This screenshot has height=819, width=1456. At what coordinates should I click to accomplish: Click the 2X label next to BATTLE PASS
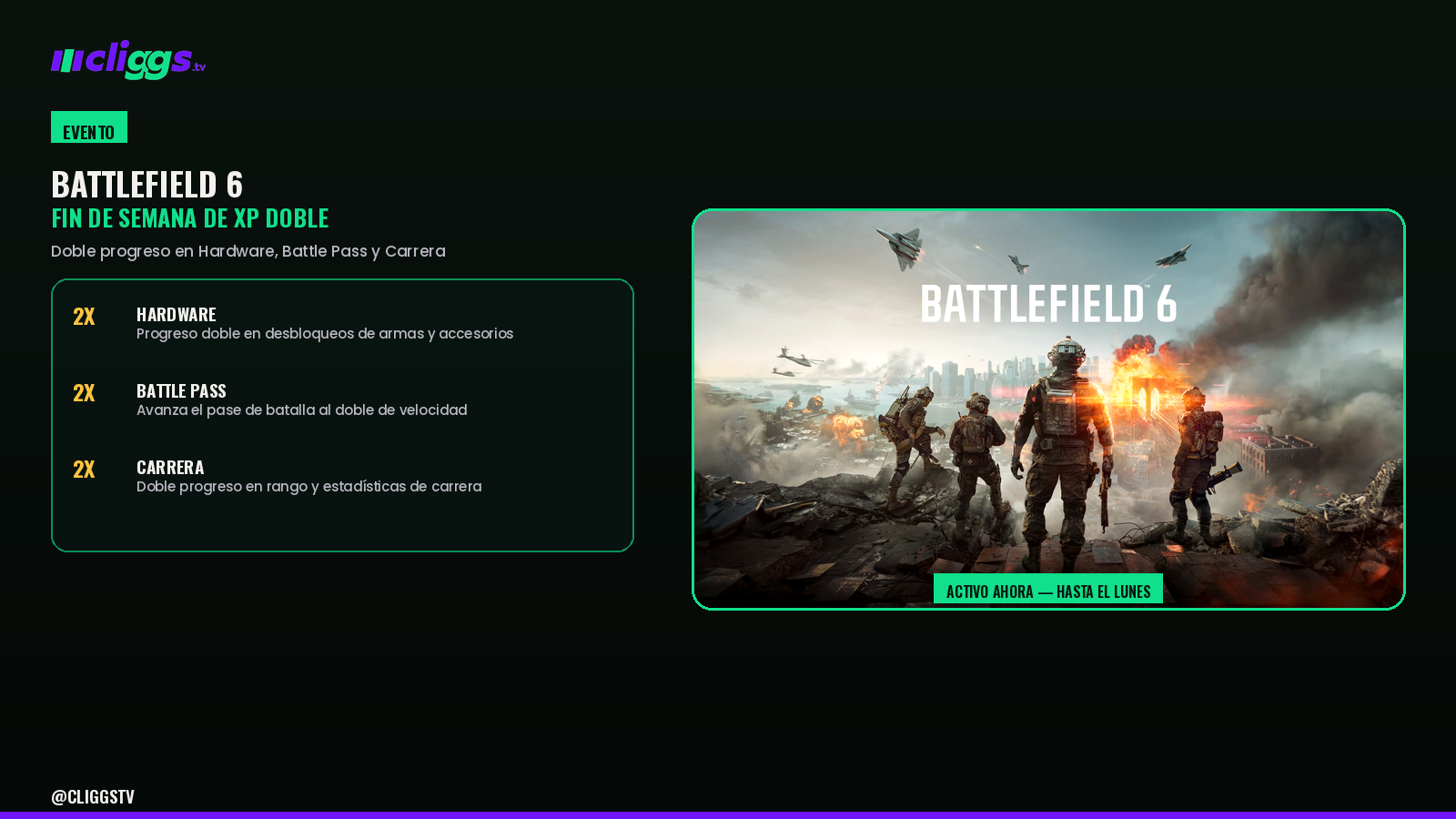pos(84,393)
